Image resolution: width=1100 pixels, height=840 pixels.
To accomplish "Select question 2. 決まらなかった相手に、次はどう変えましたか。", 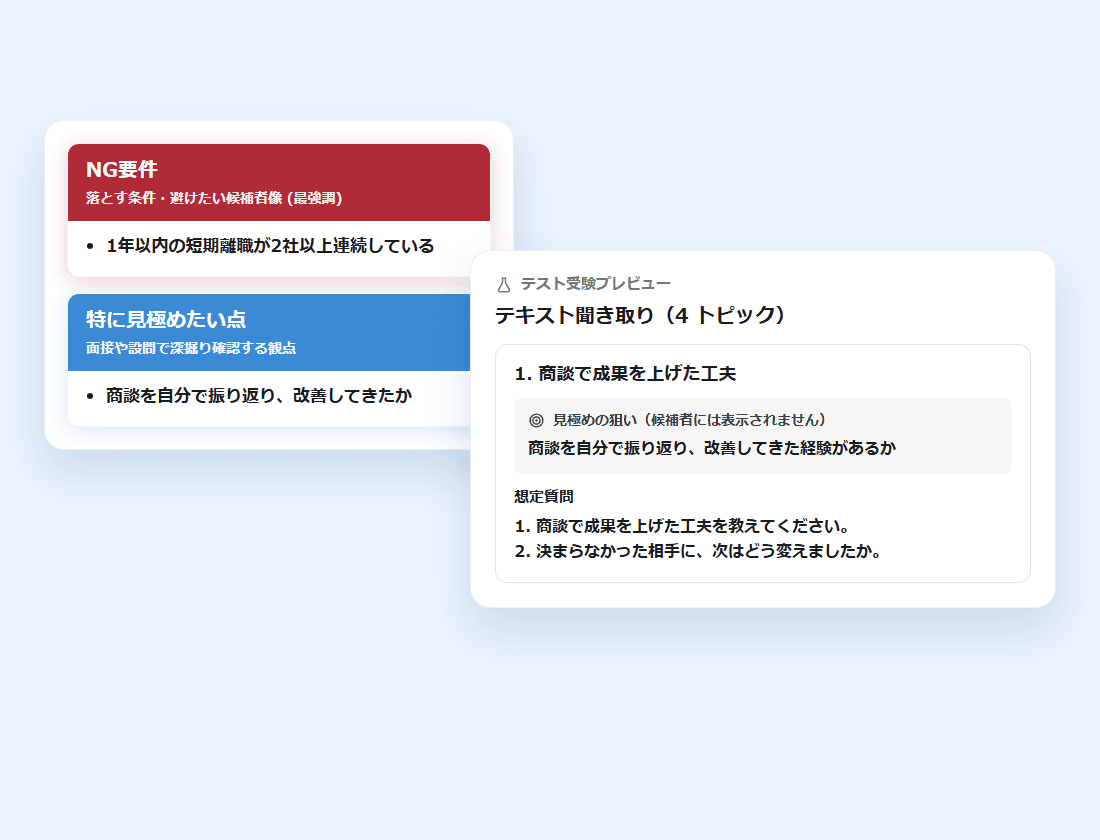I will pyautogui.click(x=698, y=551).
